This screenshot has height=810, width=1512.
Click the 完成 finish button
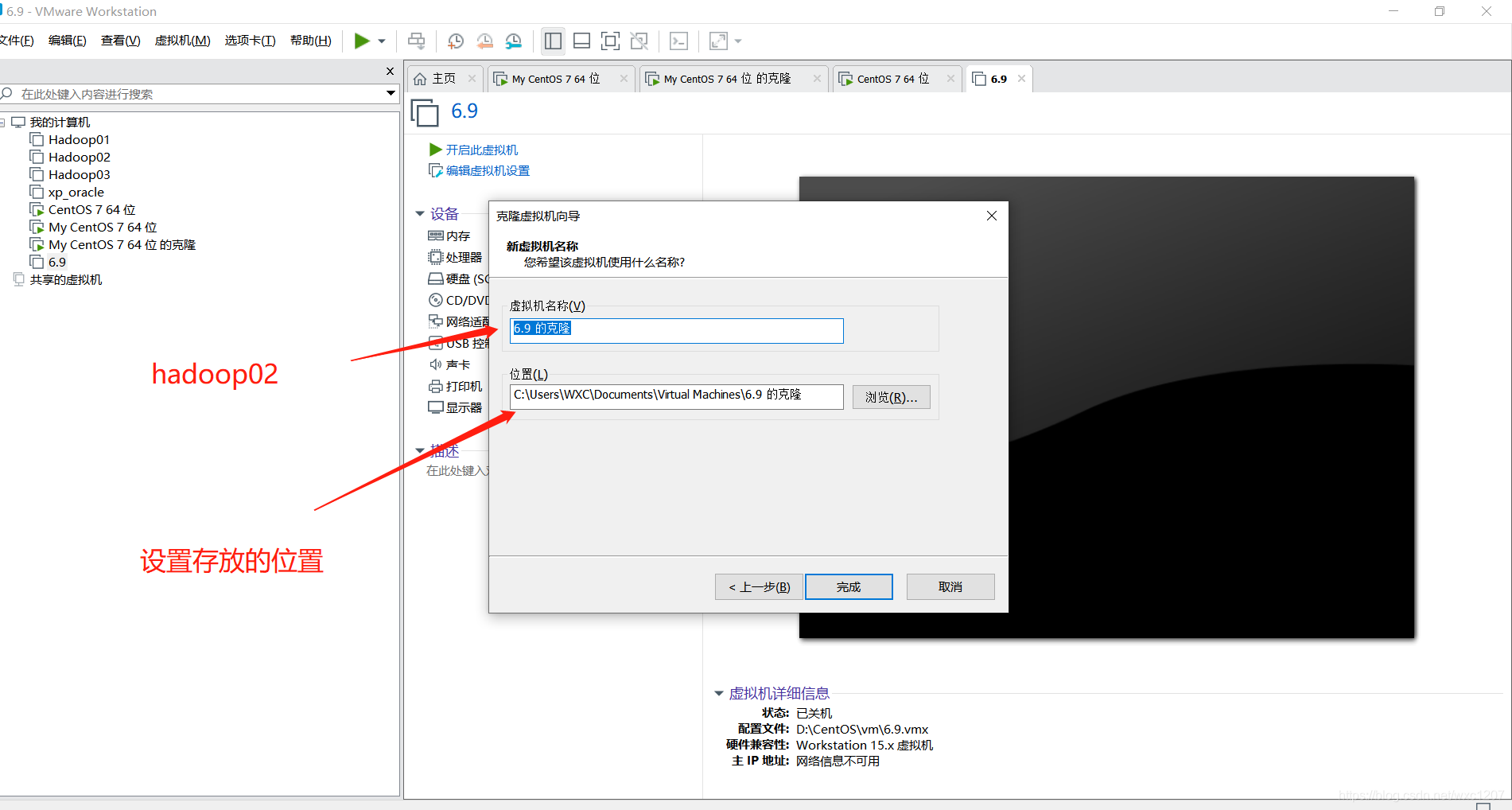[x=849, y=587]
